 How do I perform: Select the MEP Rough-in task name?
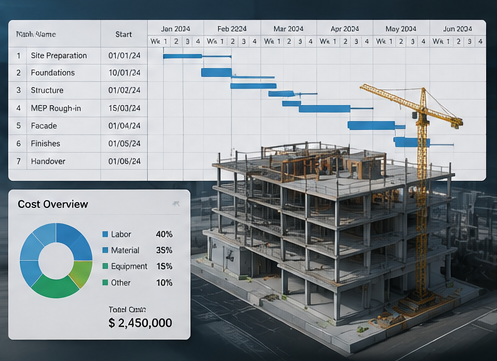click(x=56, y=108)
